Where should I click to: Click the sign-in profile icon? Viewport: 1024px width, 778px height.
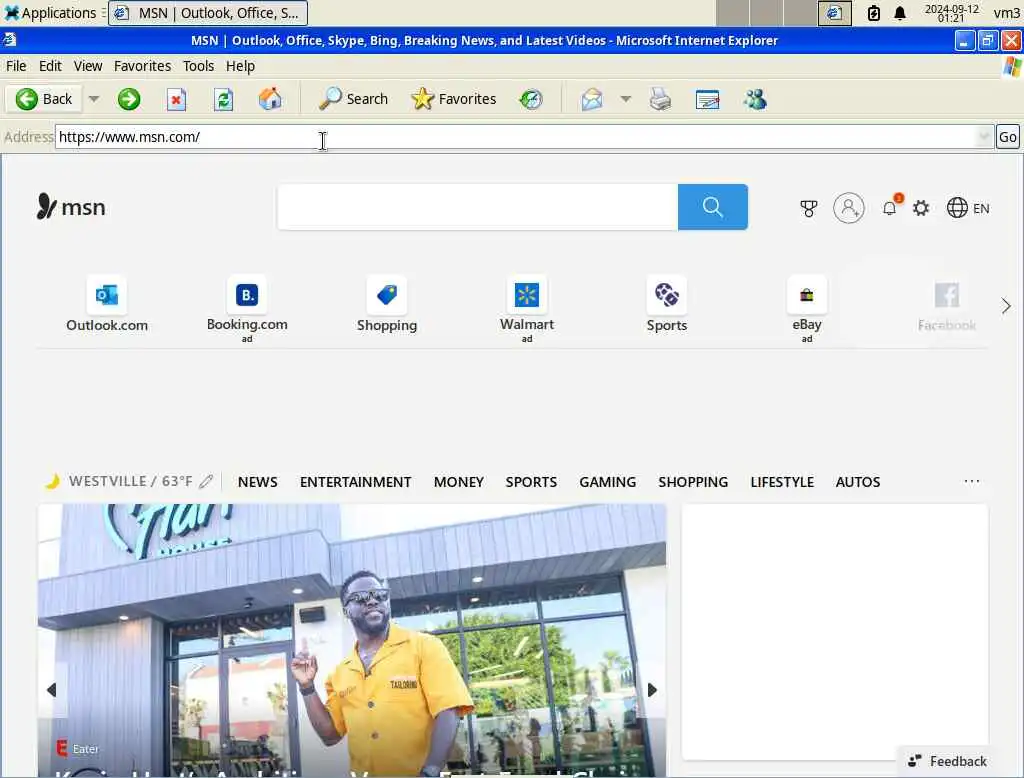pos(848,208)
